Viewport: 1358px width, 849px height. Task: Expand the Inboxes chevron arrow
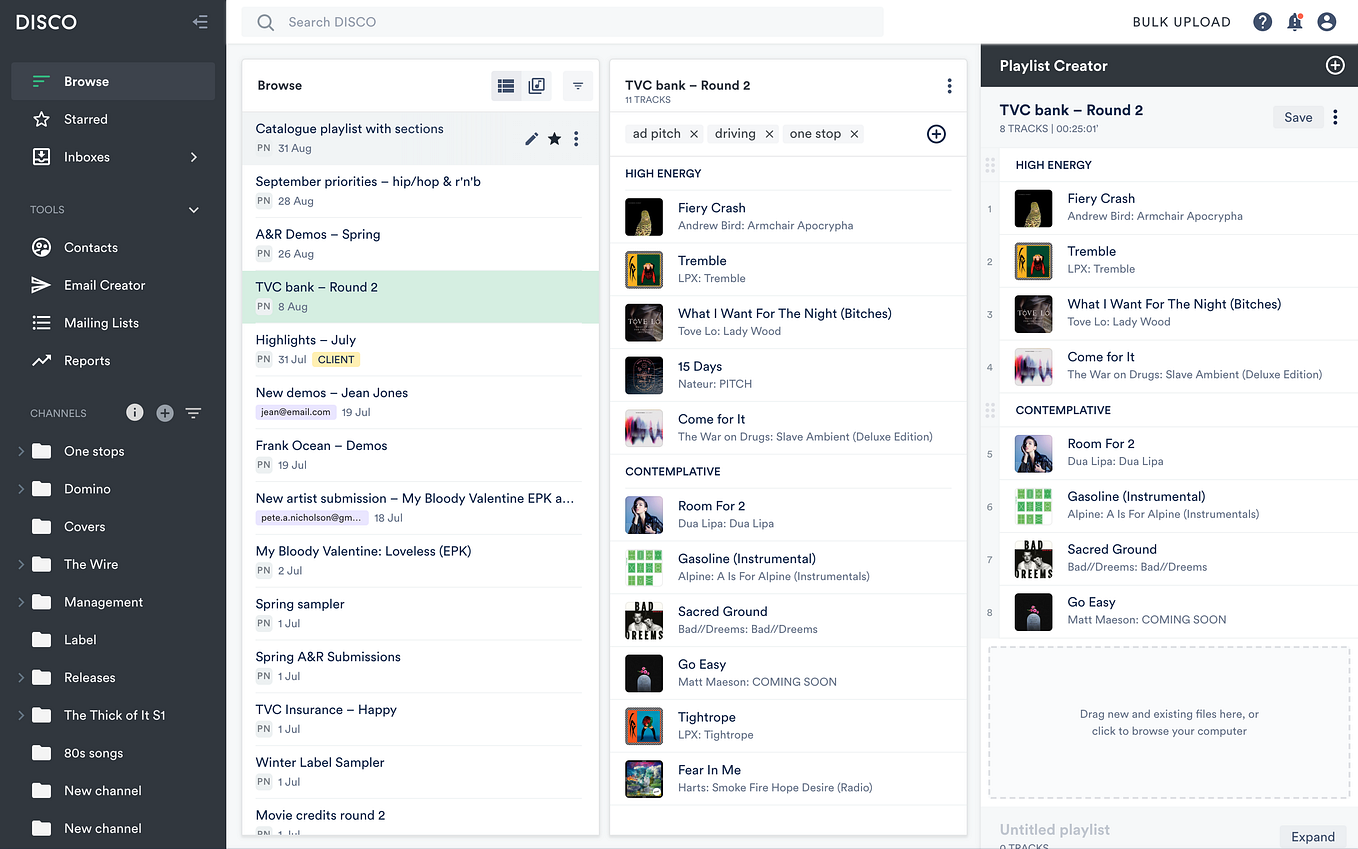194,157
